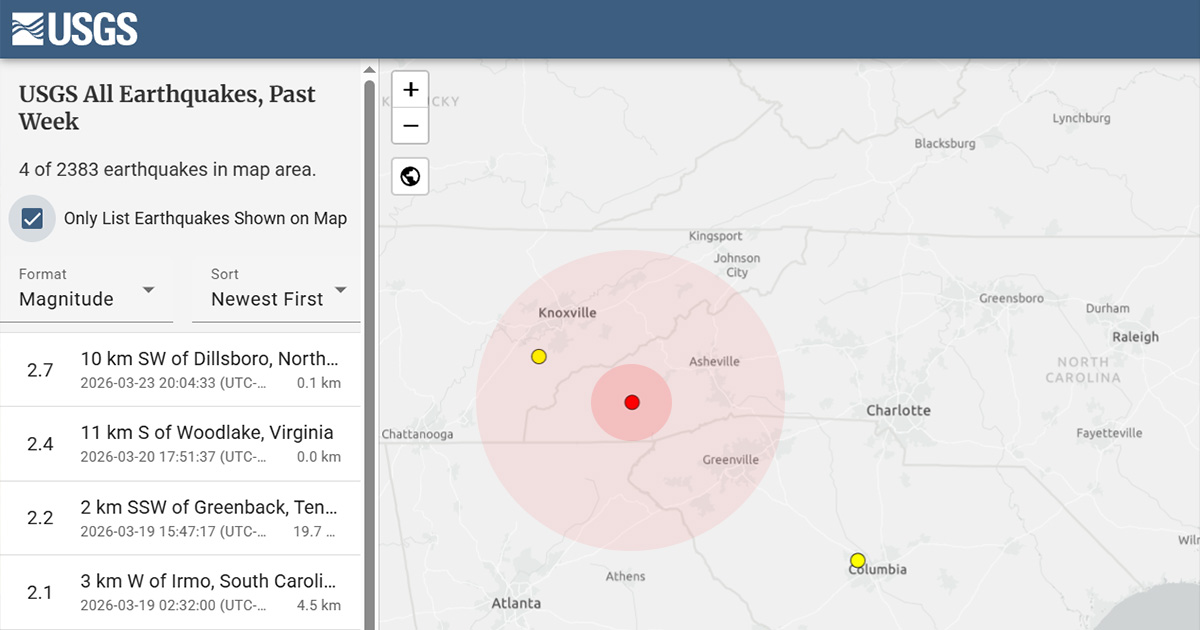Click the sidebar scroll-up arrow

(369, 70)
